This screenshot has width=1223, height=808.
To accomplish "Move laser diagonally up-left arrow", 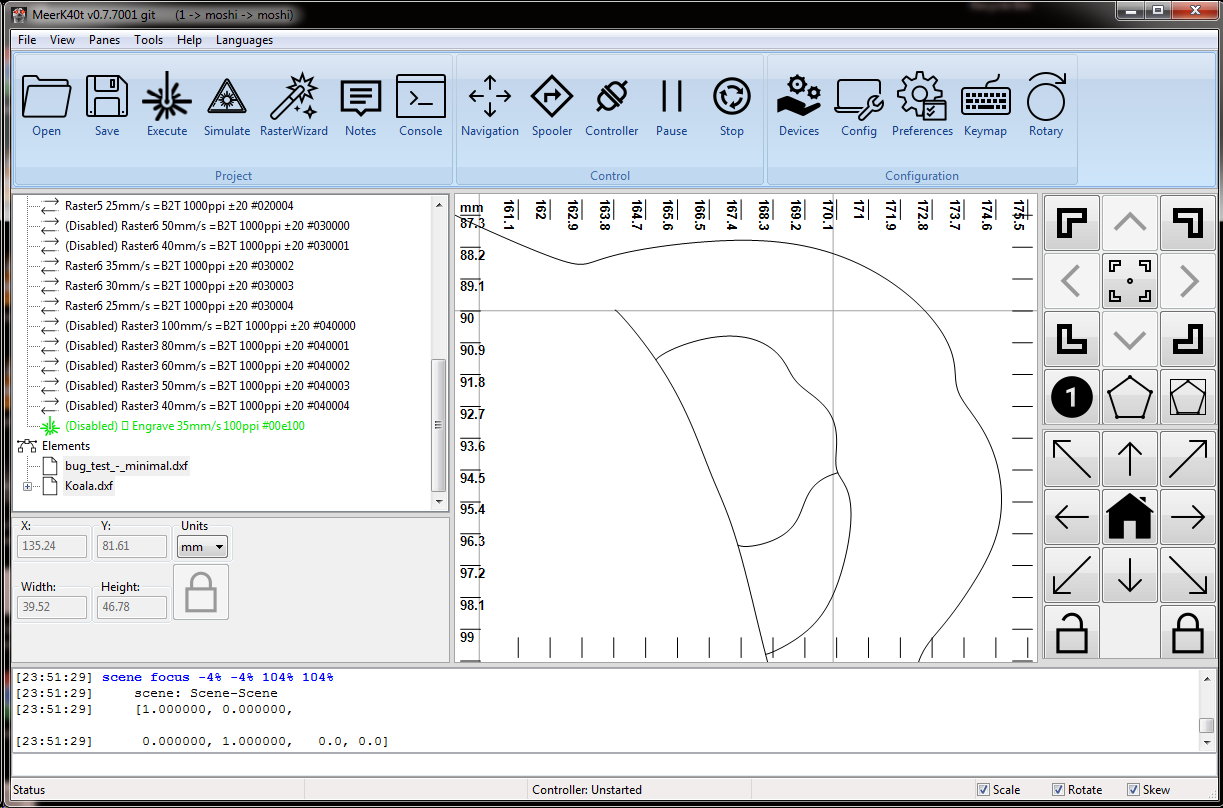I will [1072, 459].
